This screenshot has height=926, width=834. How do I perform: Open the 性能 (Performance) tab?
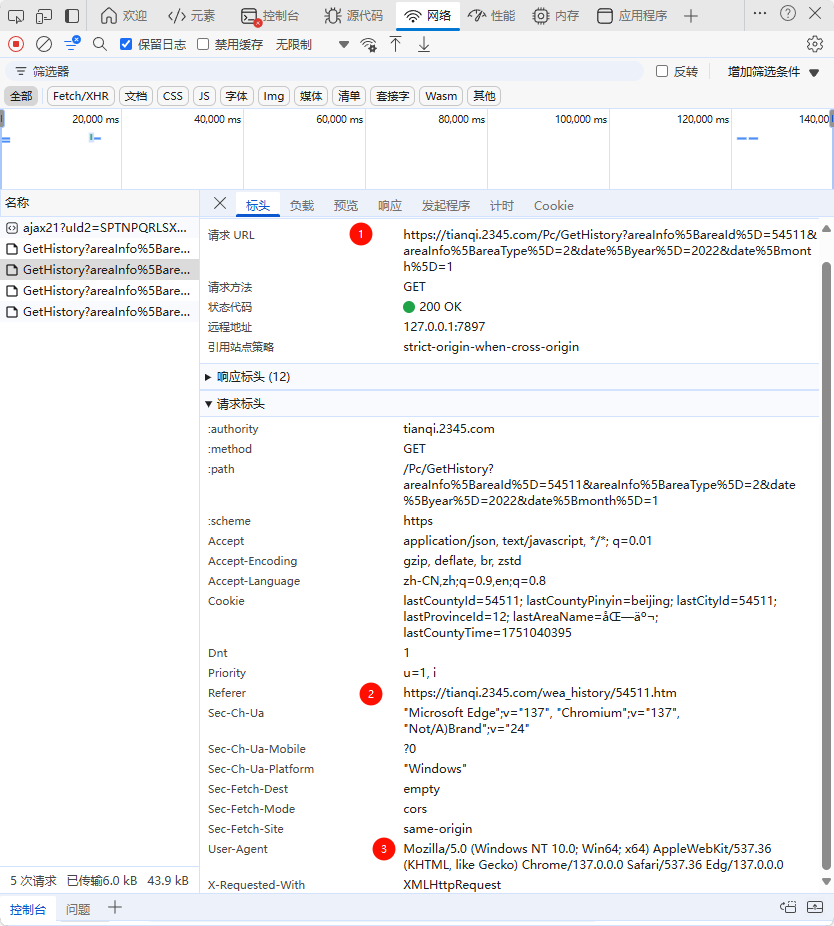pos(491,16)
